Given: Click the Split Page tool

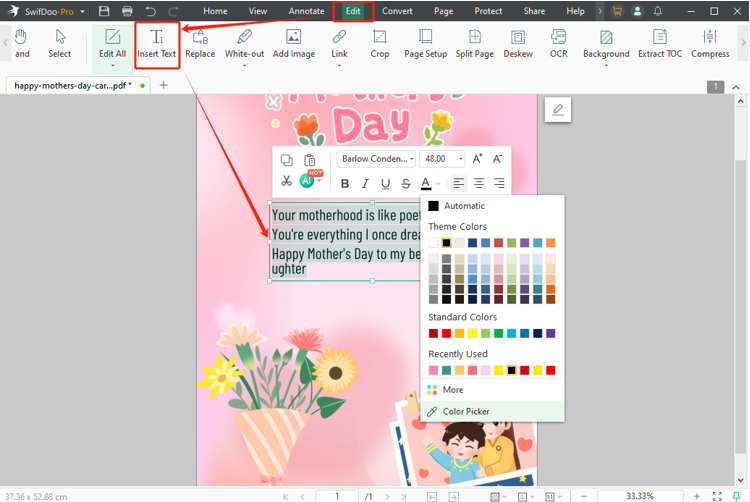Looking at the screenshot, I should (x=474, y=44).
